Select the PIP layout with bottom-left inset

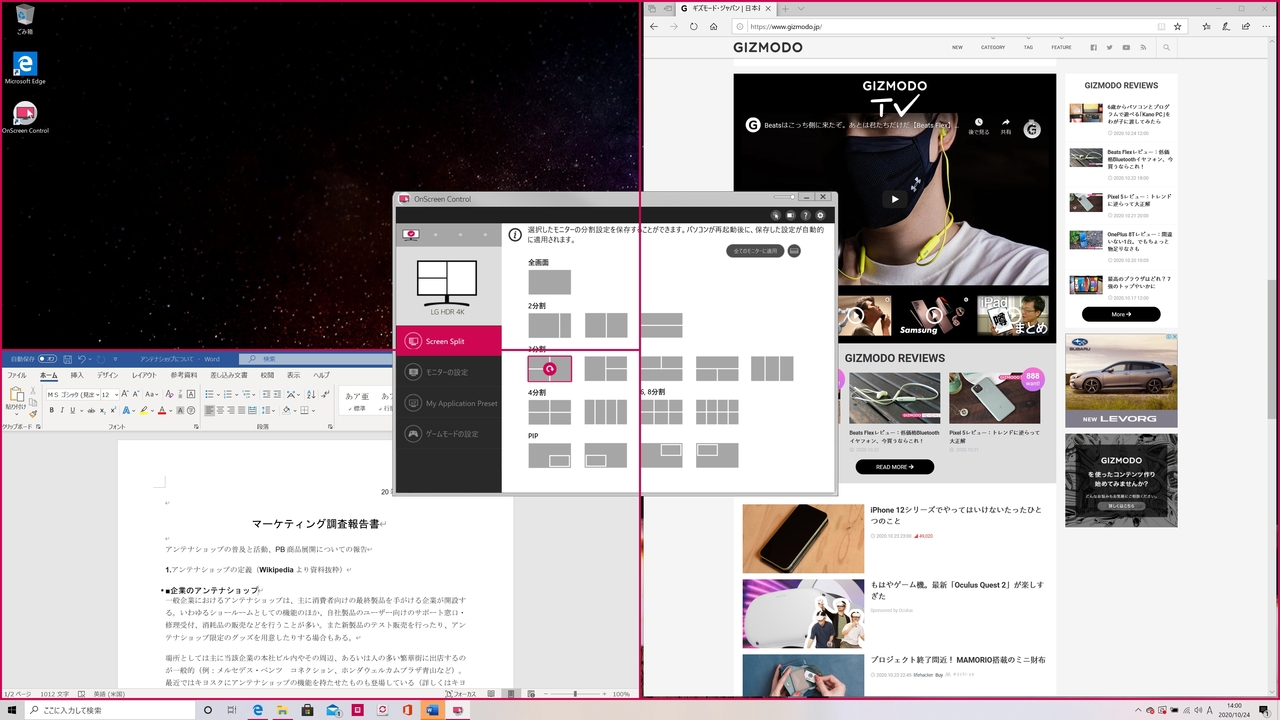point(606,455)
